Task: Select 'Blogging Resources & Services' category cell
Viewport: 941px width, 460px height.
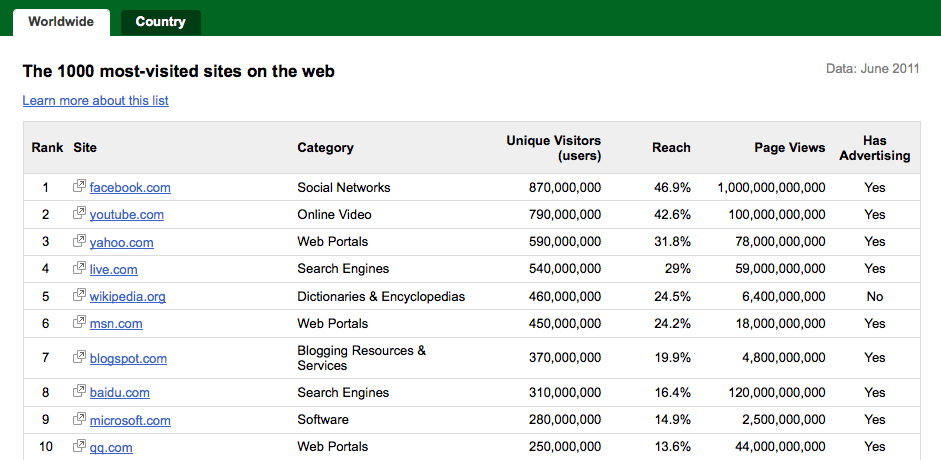Action: [361, 358]
